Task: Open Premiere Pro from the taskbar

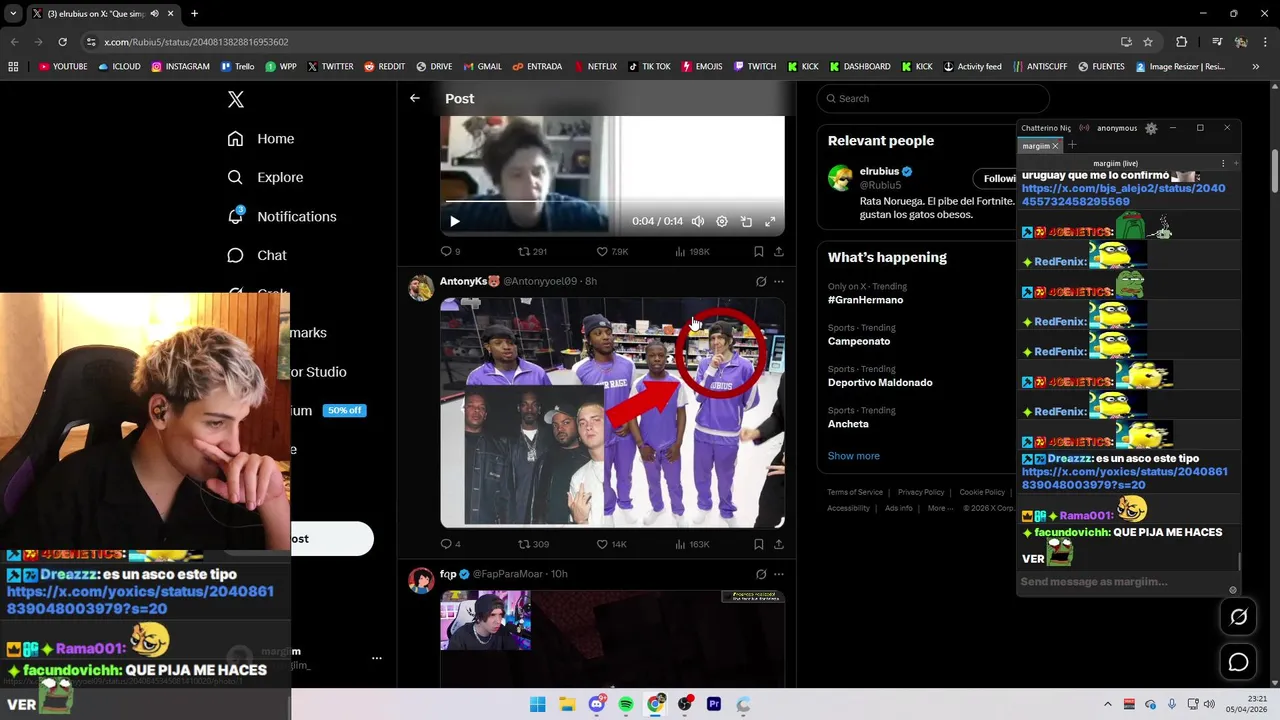Action: 714,704
